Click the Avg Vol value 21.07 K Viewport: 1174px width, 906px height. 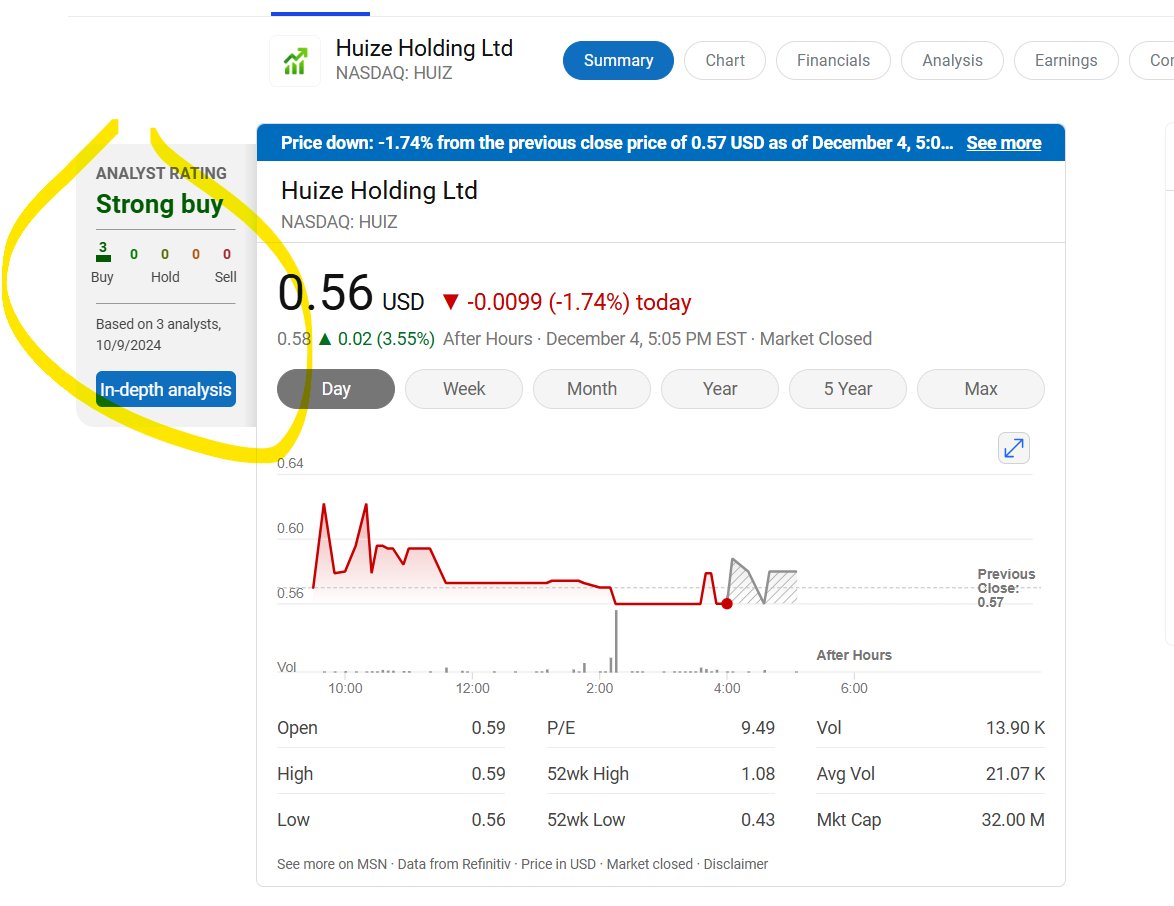tap(1015, 773)
